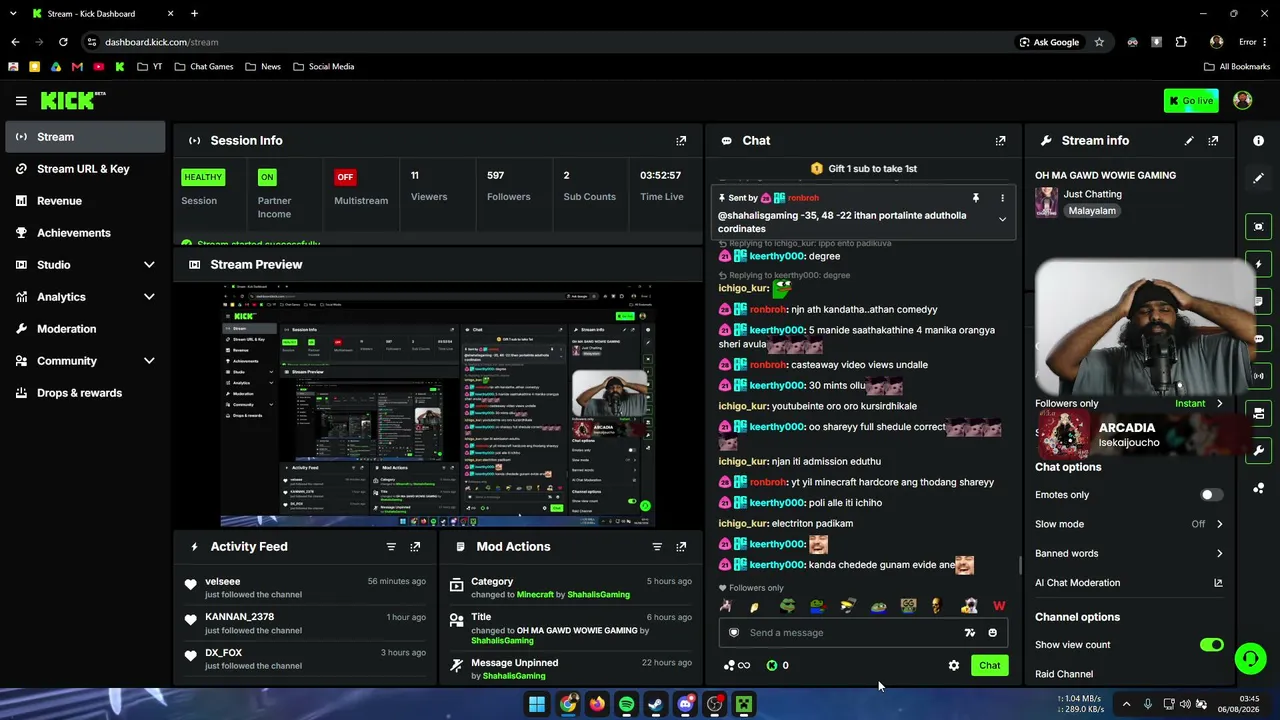Open the Achievements page
The height and width of the screenshot is (720, 1280).
(x=85, y=233)
